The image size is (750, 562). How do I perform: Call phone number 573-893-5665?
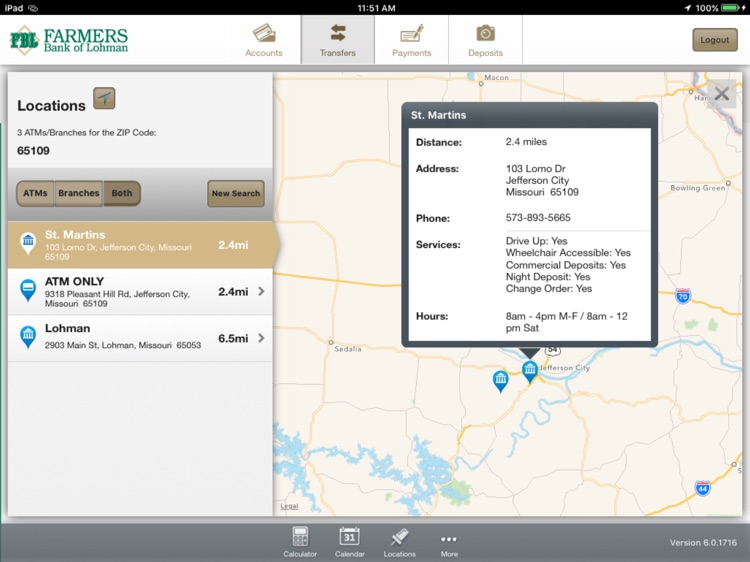(538, 218)
